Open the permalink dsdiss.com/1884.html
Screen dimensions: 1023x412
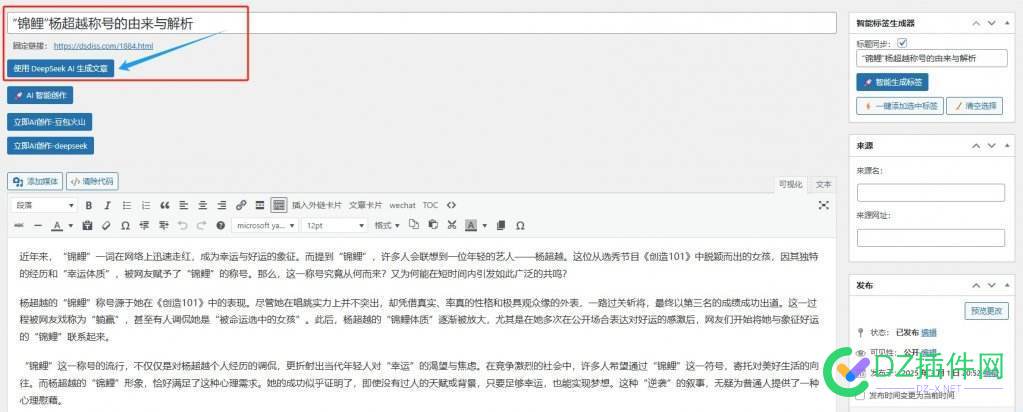(x=103, y=46)
